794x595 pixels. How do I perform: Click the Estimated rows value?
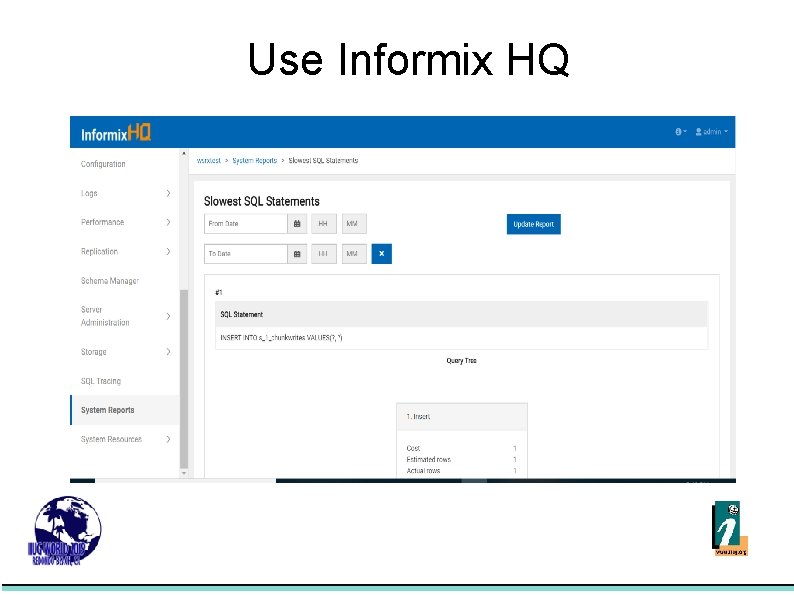click(x=515, y=459)
